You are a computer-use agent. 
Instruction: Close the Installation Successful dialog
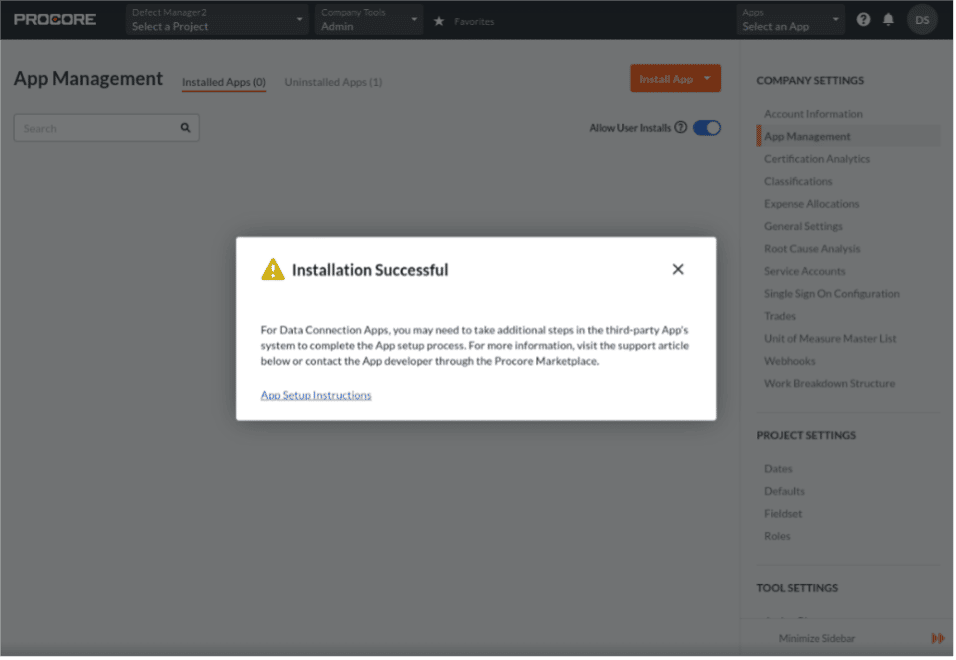(679, 269)
